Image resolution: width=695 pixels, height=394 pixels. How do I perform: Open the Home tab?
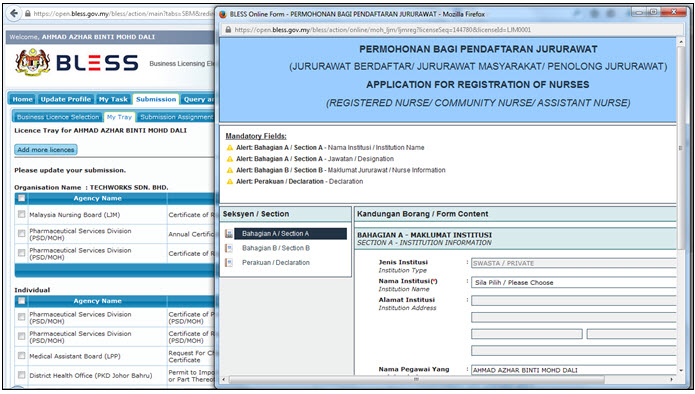(x=22, y=99)
